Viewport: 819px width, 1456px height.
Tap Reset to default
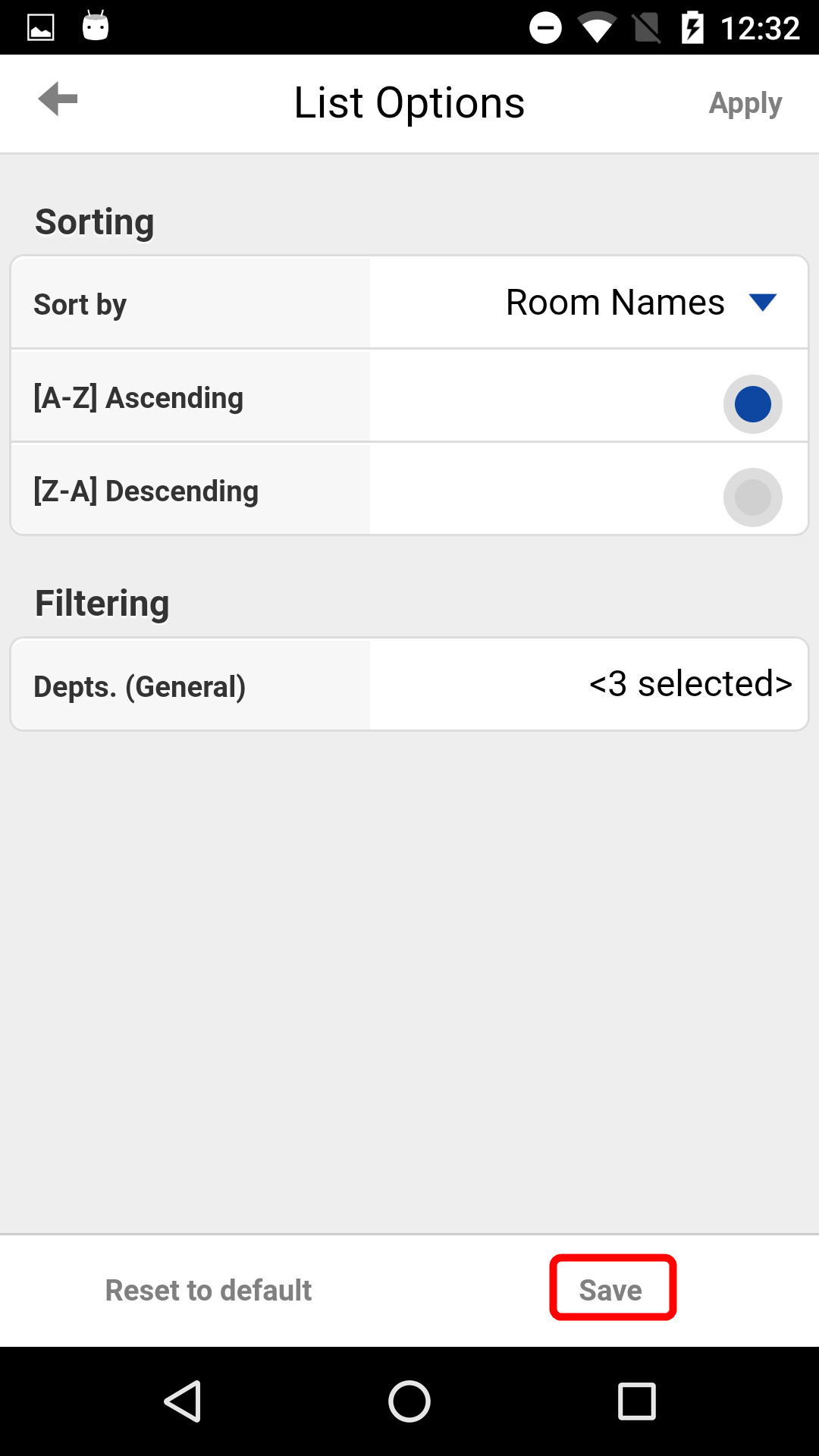click(x=209, y=1290)
